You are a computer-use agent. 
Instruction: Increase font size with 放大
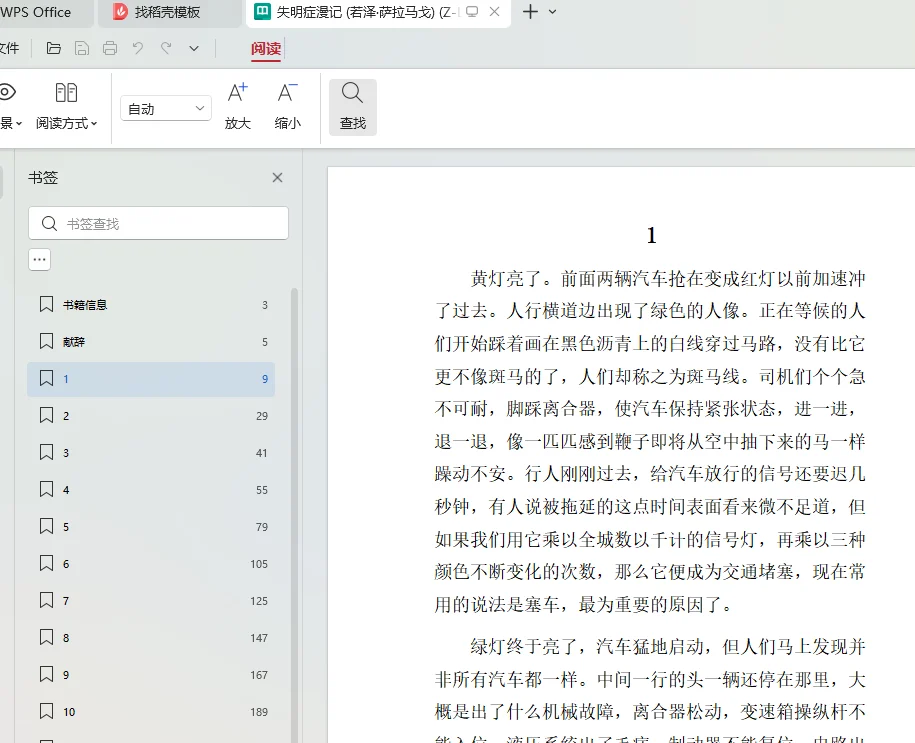pos(238,107)
